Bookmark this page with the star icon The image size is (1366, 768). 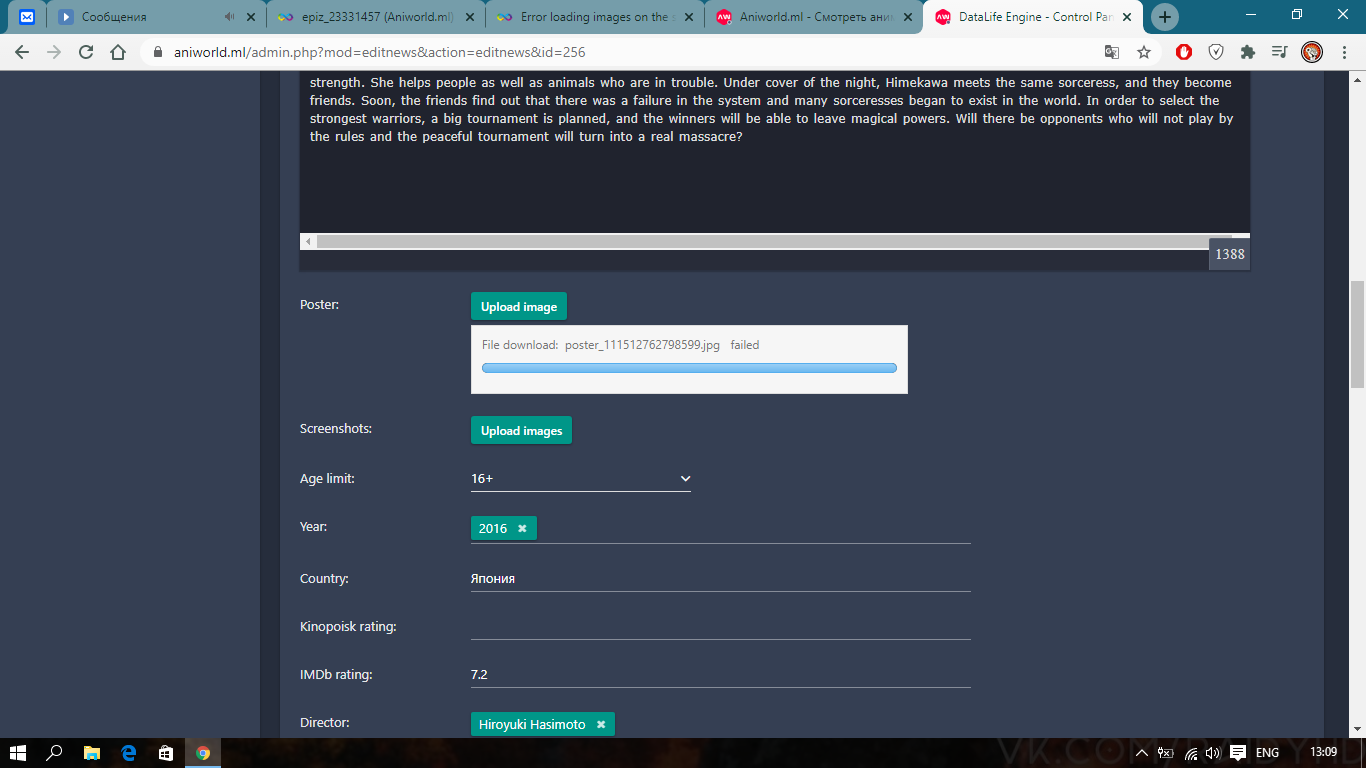click(1144, 52)
